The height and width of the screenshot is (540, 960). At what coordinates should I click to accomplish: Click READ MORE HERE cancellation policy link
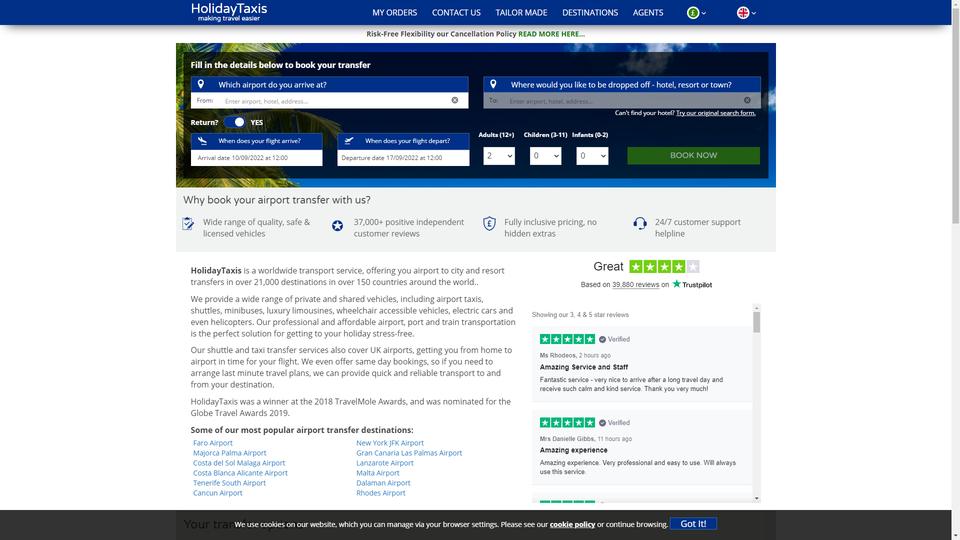pyautogui.click(x=551, y=34)
